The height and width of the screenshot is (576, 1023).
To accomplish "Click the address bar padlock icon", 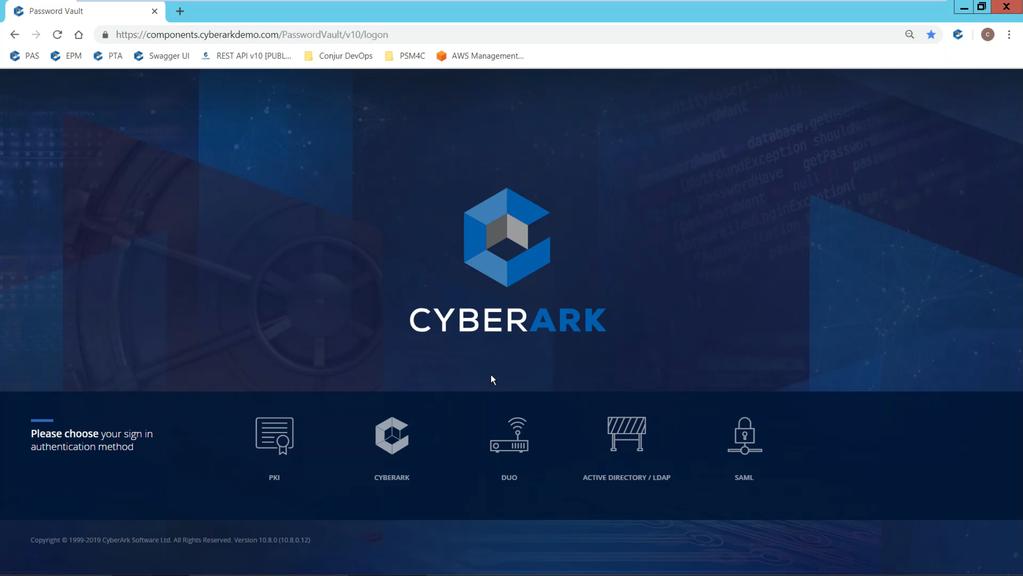I will click(x=105, y=35).
